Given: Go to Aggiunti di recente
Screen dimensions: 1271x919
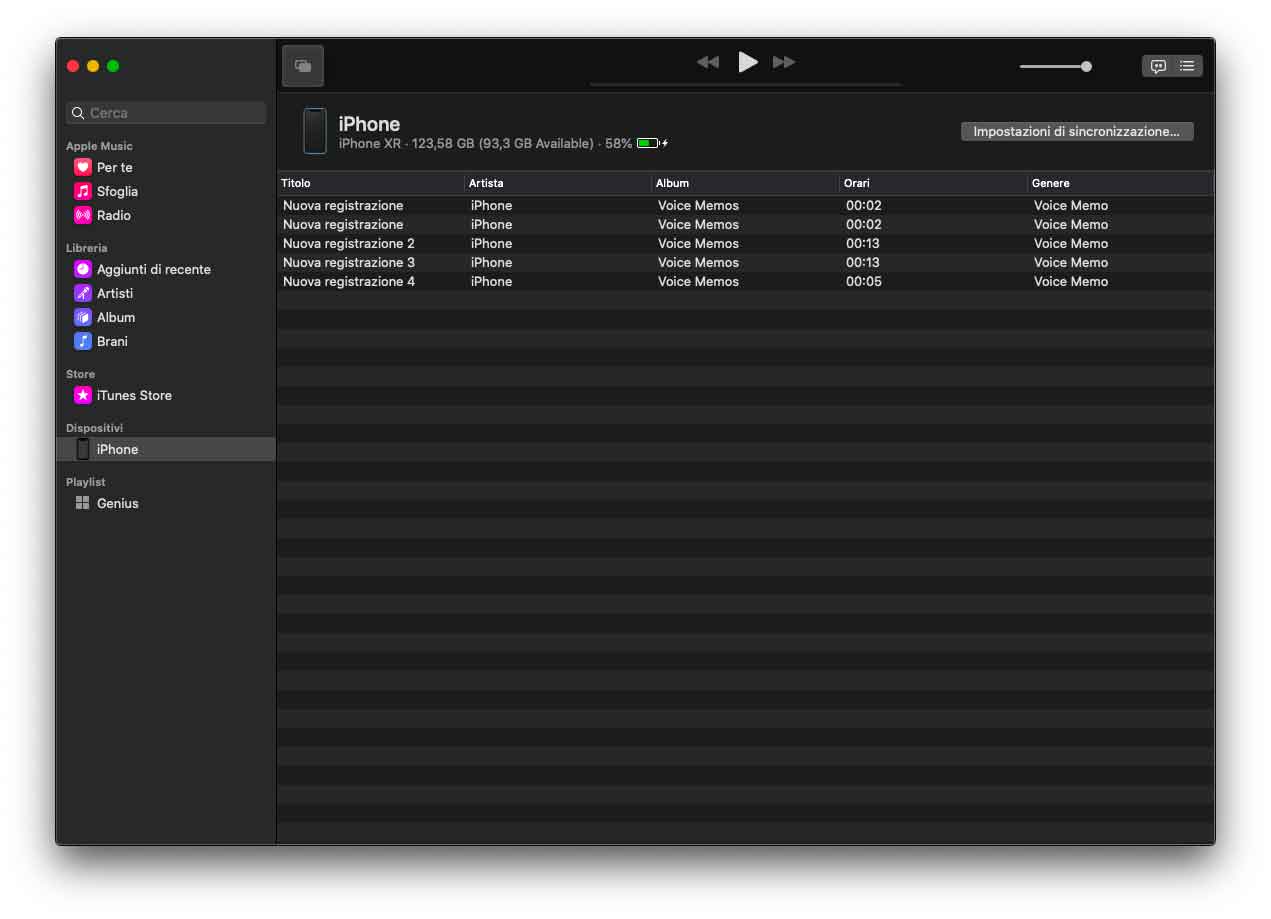Looking at the screenshot, I should coord(154,269).
